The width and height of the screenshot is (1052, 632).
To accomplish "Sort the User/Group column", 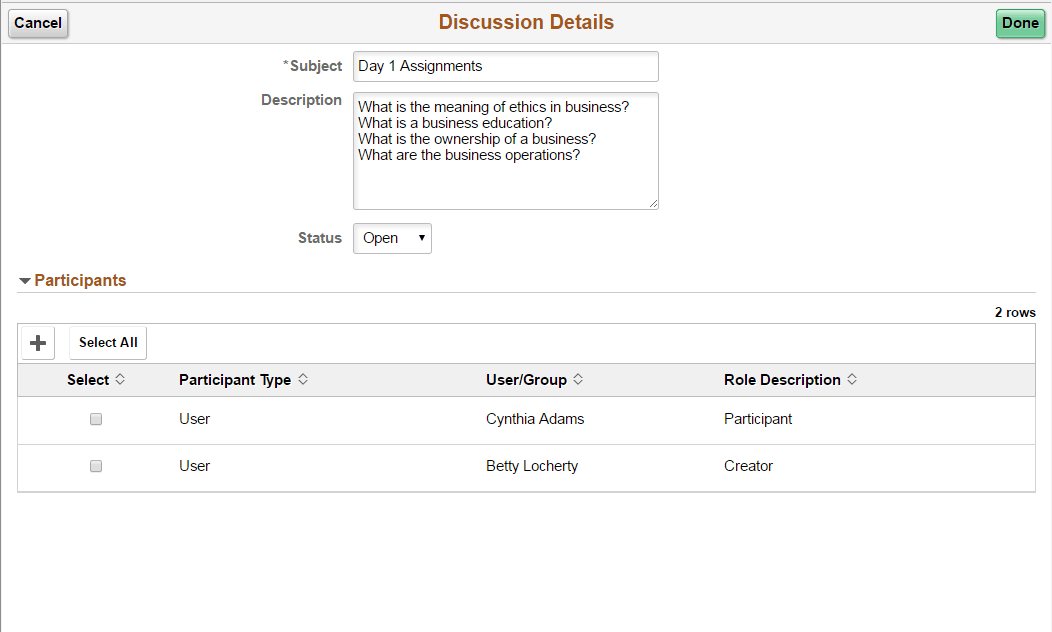I will (579, 379).
